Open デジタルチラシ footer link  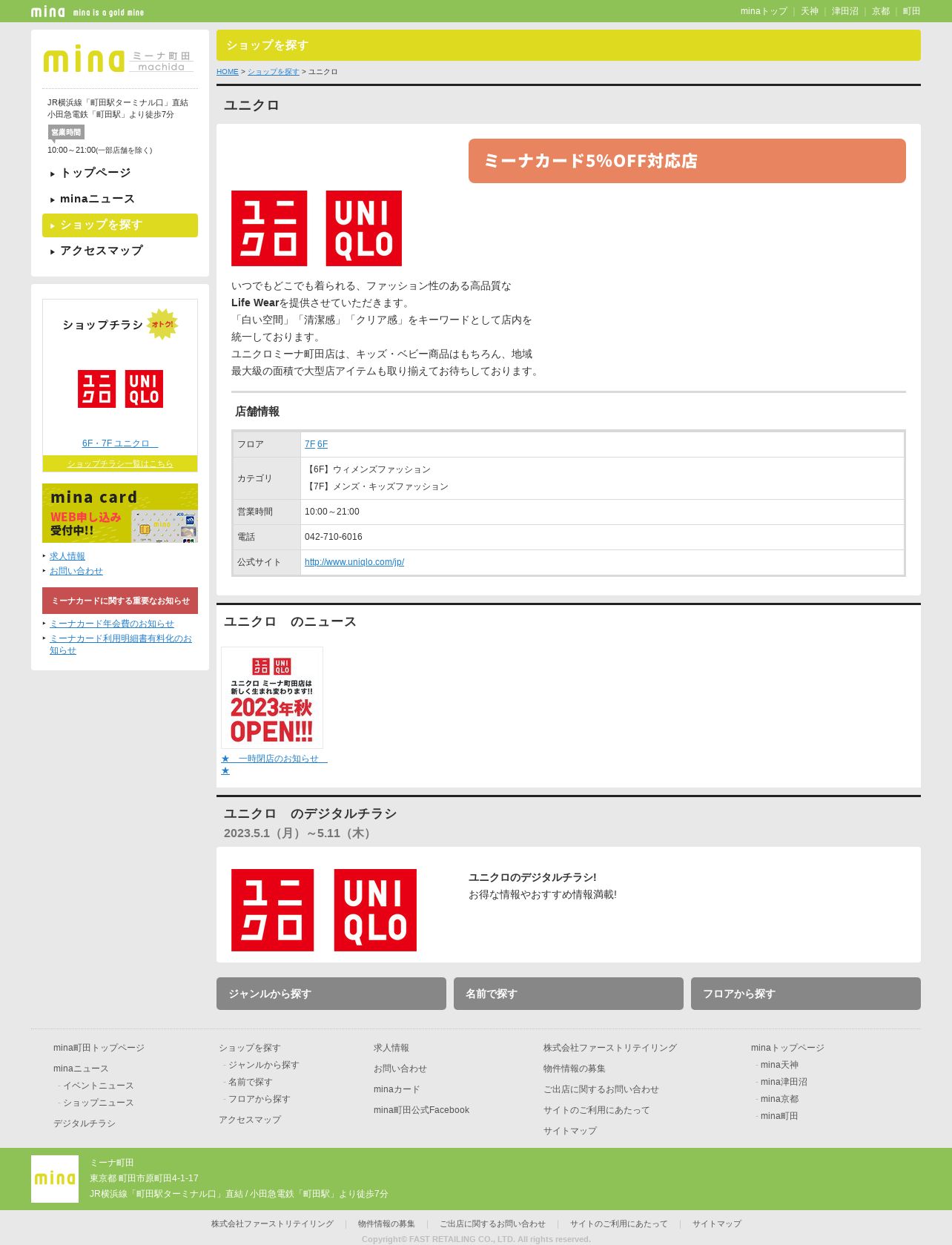(85, 1123)
